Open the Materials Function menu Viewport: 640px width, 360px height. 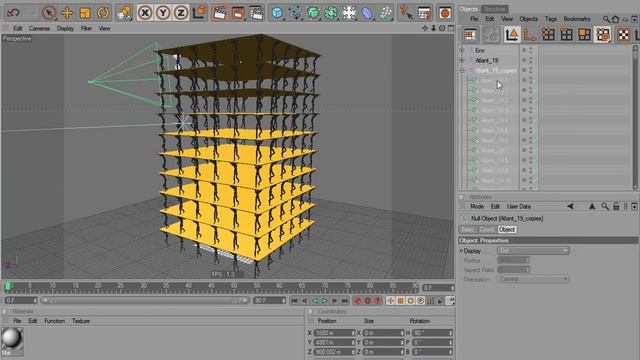point(54,321)
